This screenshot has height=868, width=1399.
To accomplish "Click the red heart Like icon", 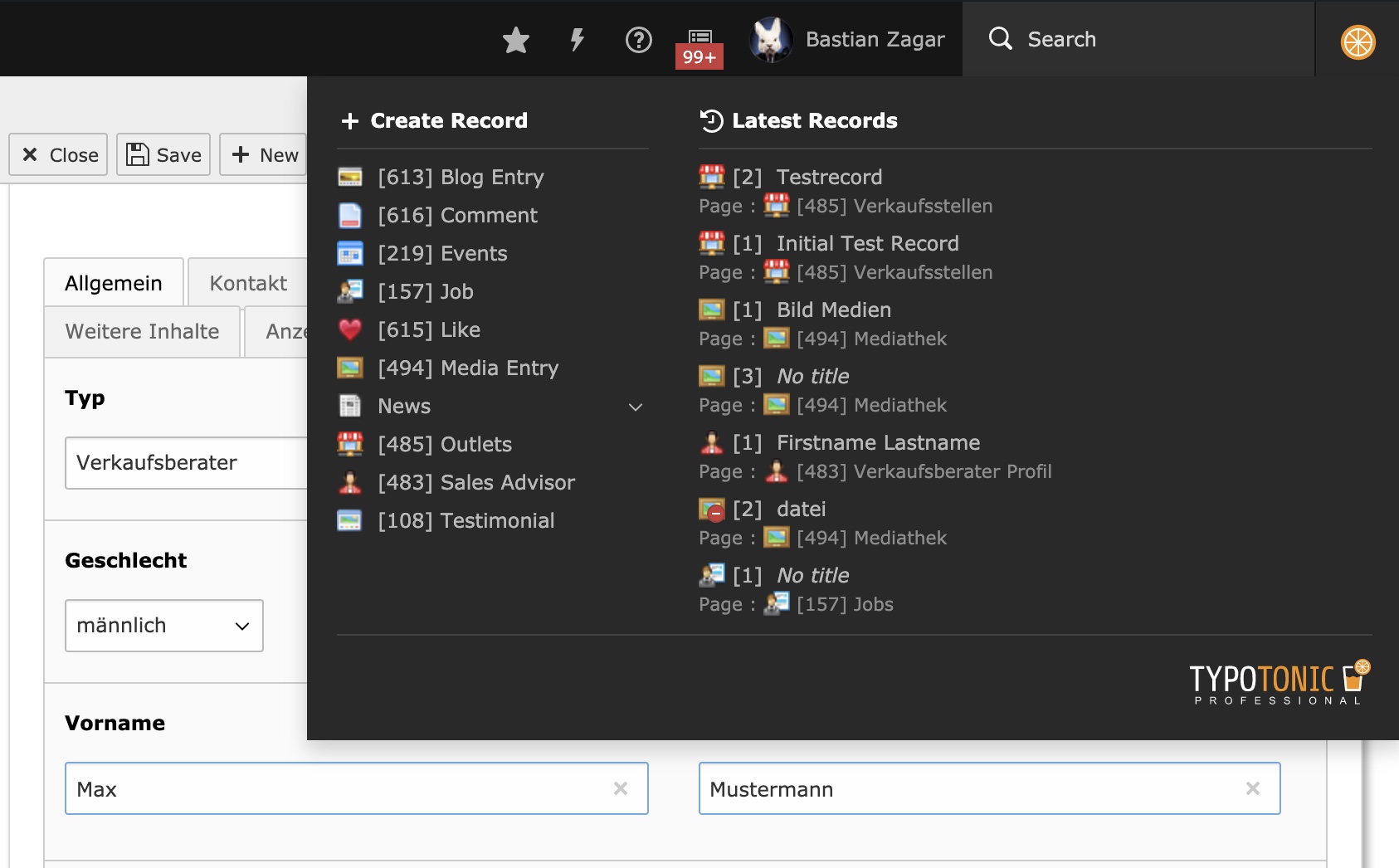I will 350,329.
